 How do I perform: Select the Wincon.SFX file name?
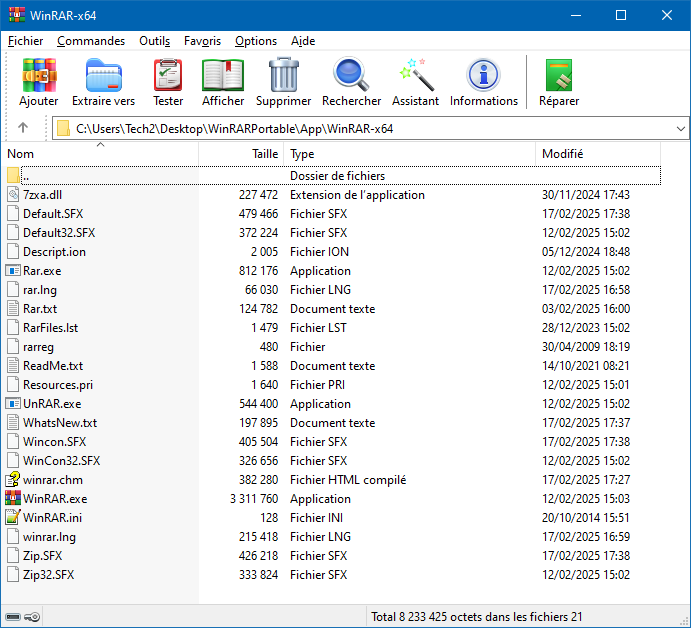coord(54,442)
